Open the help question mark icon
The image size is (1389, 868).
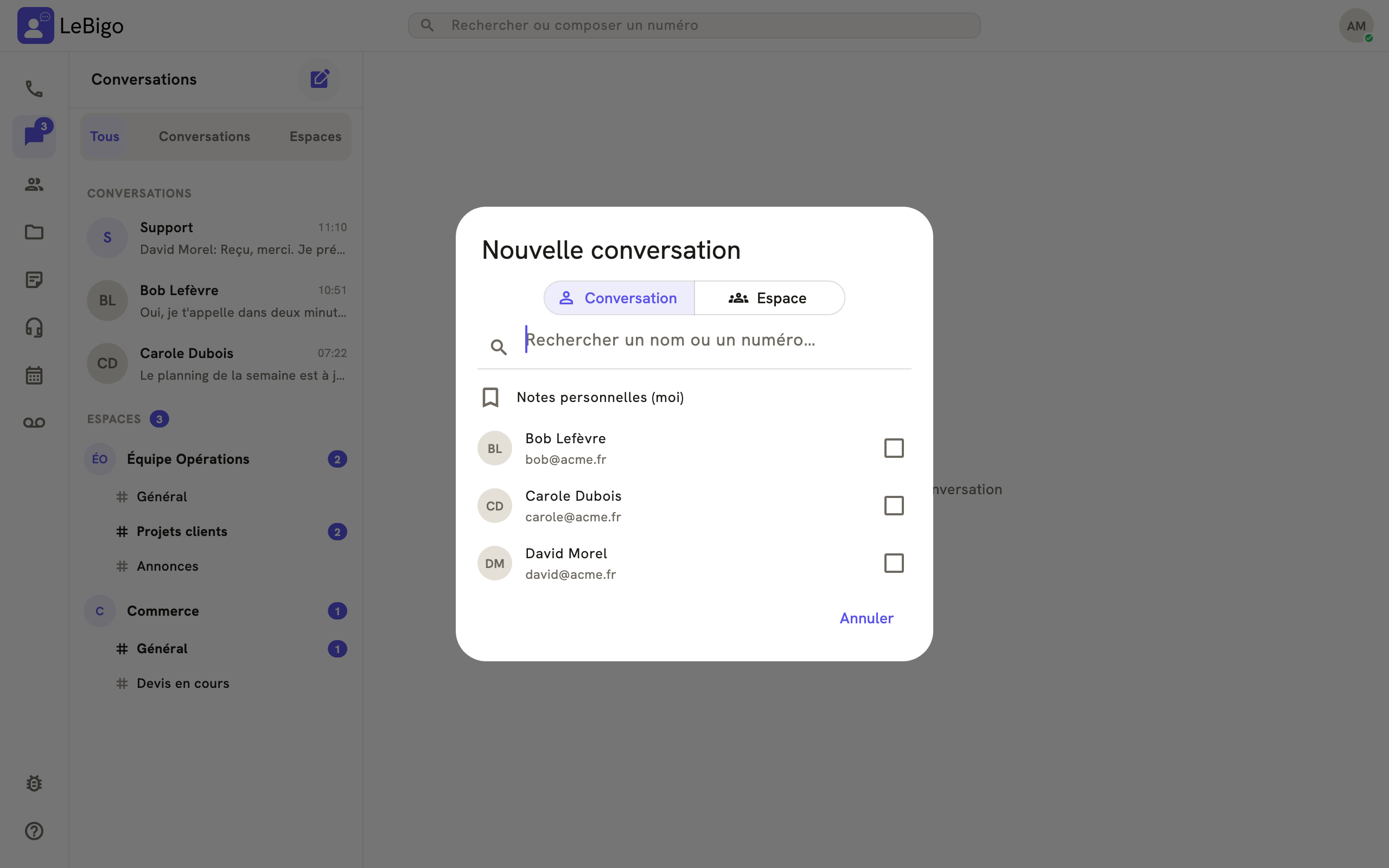click(34, 831)
